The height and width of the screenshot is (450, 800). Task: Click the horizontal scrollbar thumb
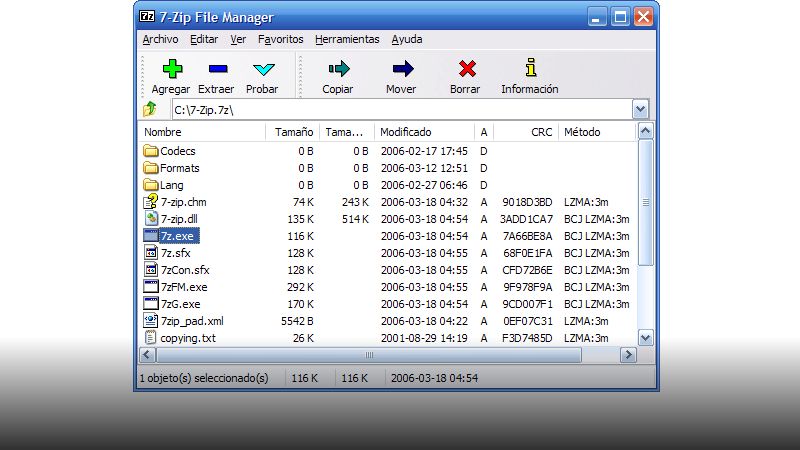369,355
